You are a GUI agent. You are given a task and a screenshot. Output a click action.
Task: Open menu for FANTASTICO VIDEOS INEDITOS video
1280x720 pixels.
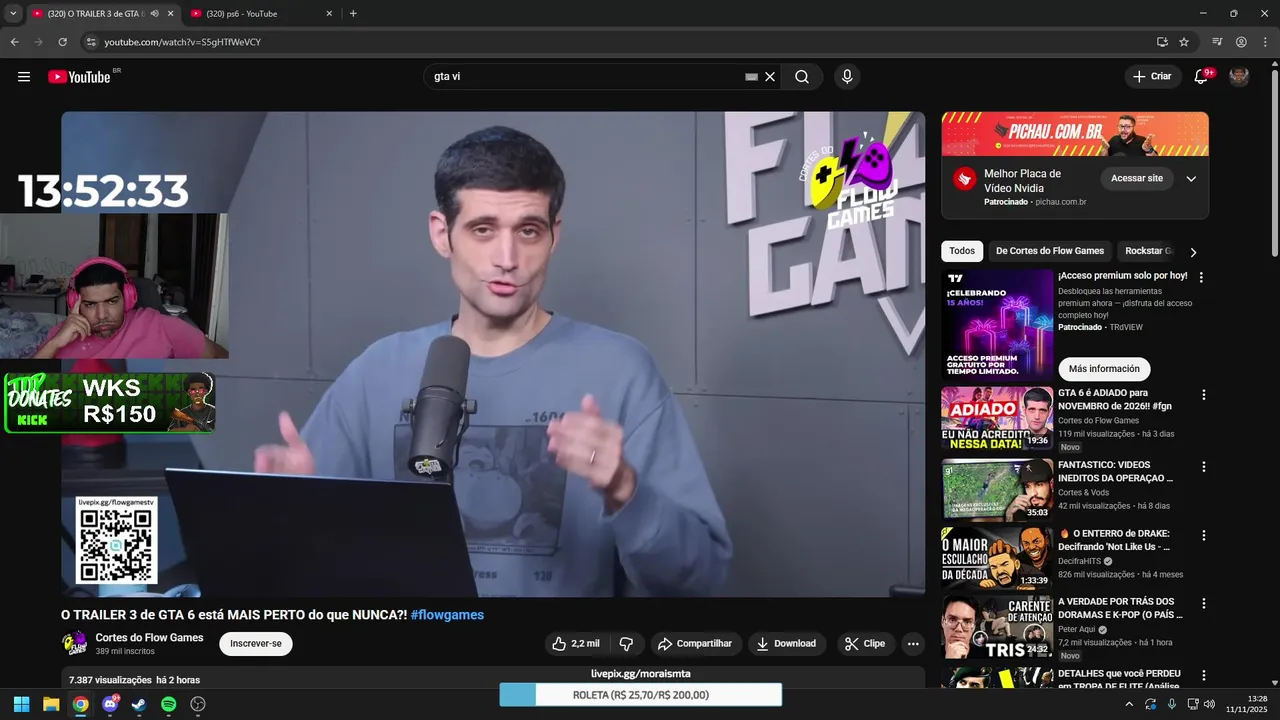pos(1204,467)
